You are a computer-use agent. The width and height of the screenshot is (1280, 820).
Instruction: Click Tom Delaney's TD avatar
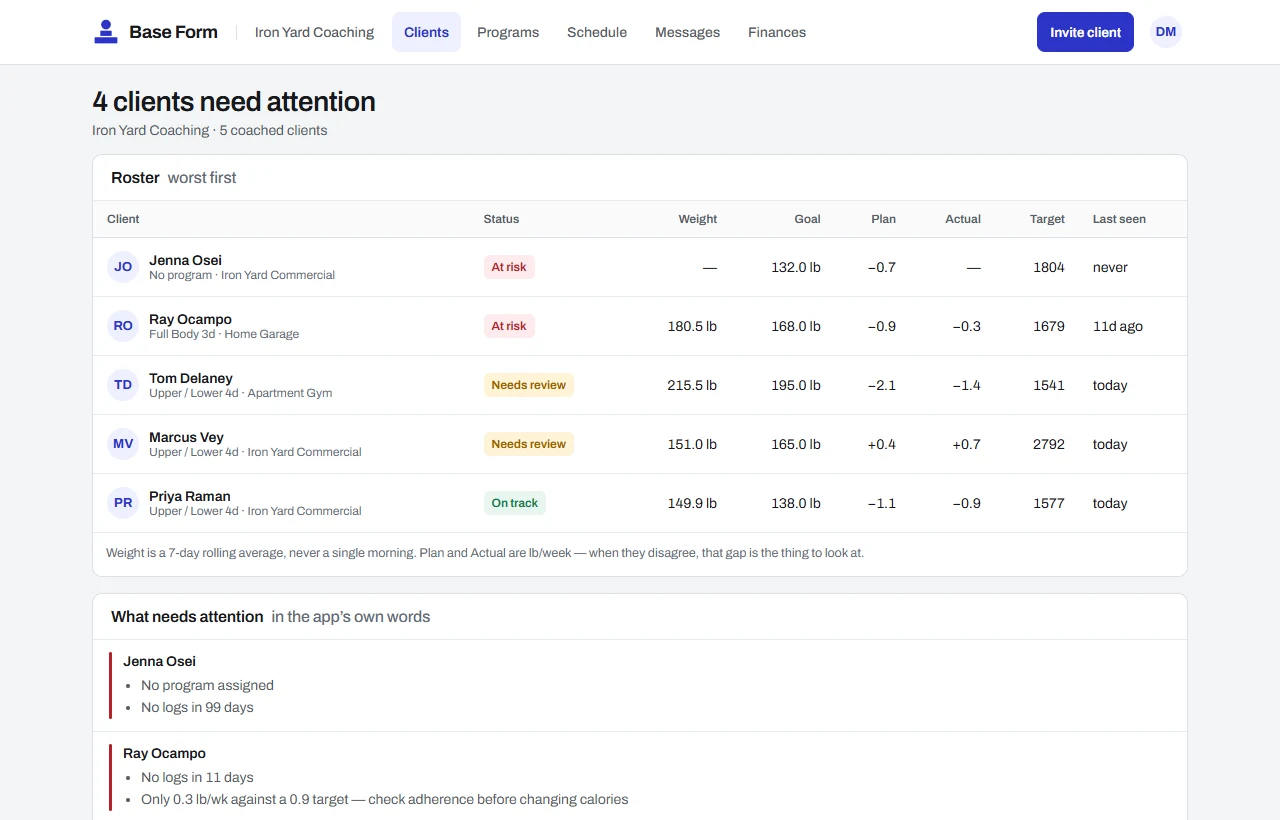pyautogui.click(x=123, y=385)
